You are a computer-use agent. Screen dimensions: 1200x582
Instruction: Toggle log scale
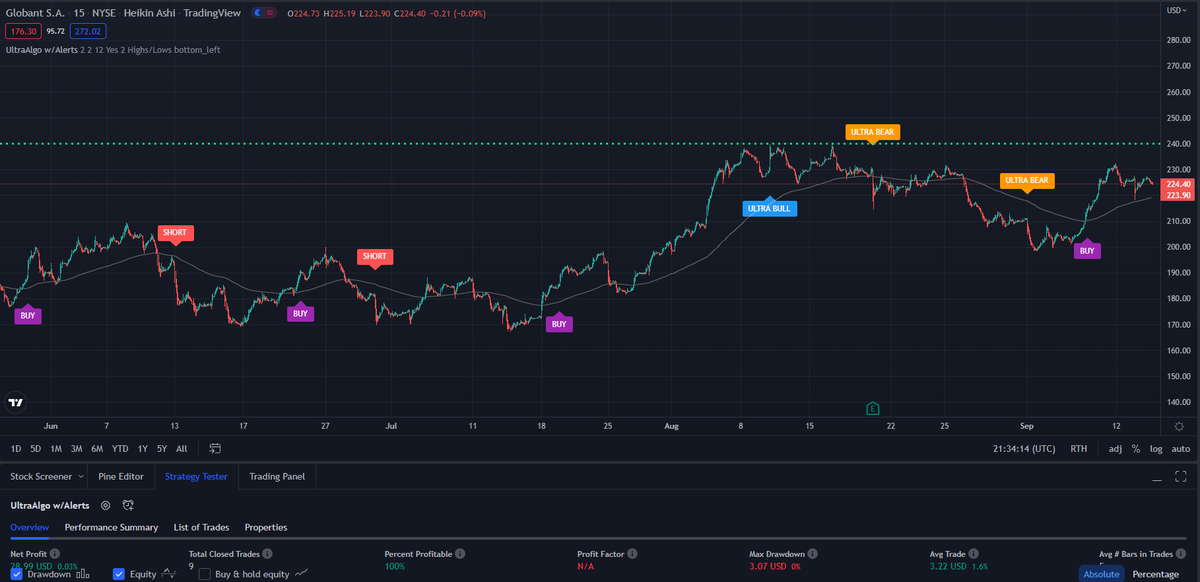point(1156,449)
